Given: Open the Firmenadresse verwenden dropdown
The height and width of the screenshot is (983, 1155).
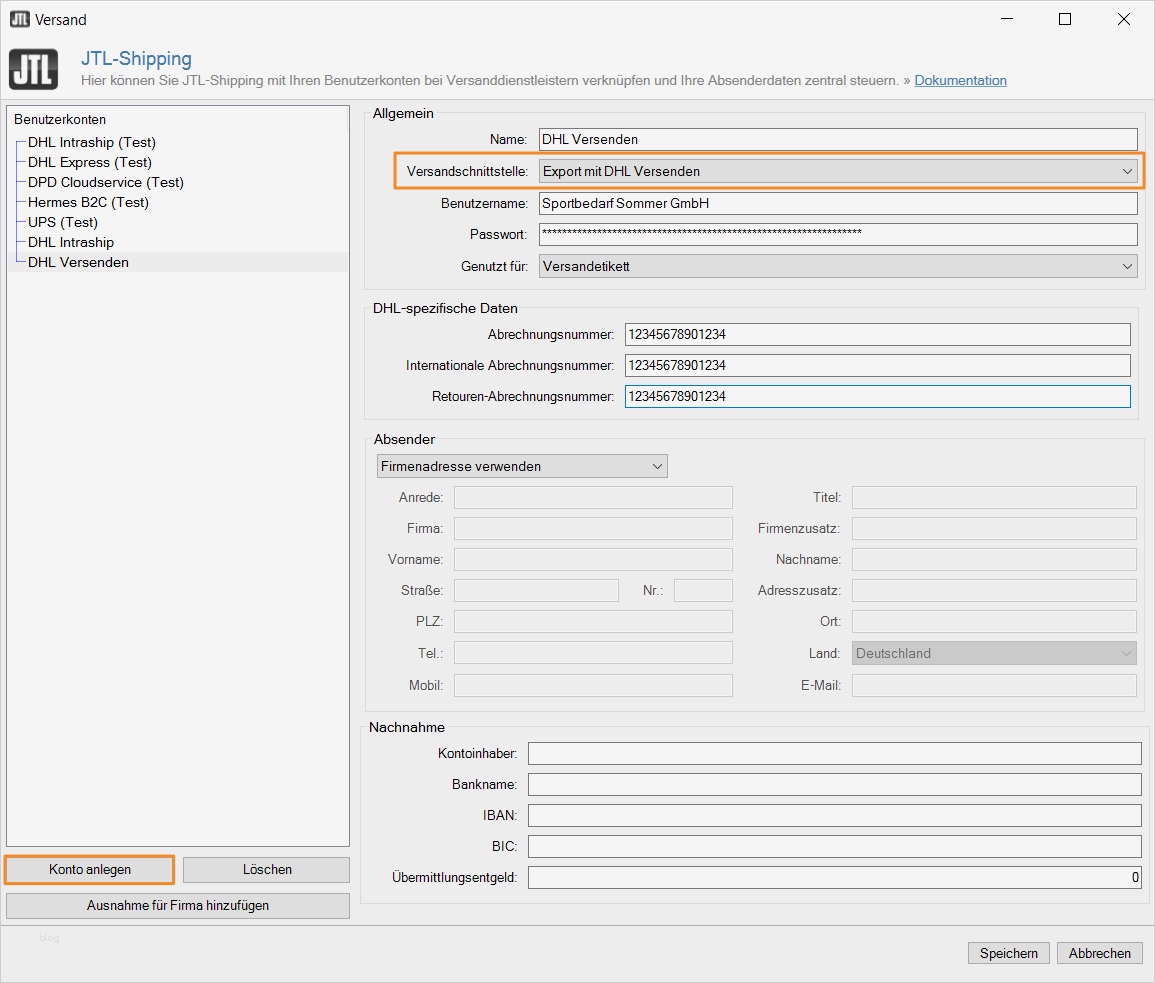Looking at the screenshot, I should click(x=522, y=466).
